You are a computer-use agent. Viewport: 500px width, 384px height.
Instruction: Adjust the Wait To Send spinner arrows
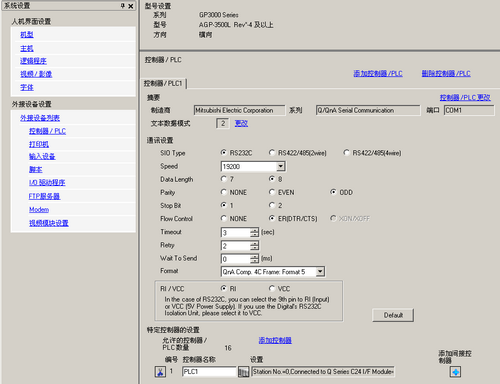[254, 259]
